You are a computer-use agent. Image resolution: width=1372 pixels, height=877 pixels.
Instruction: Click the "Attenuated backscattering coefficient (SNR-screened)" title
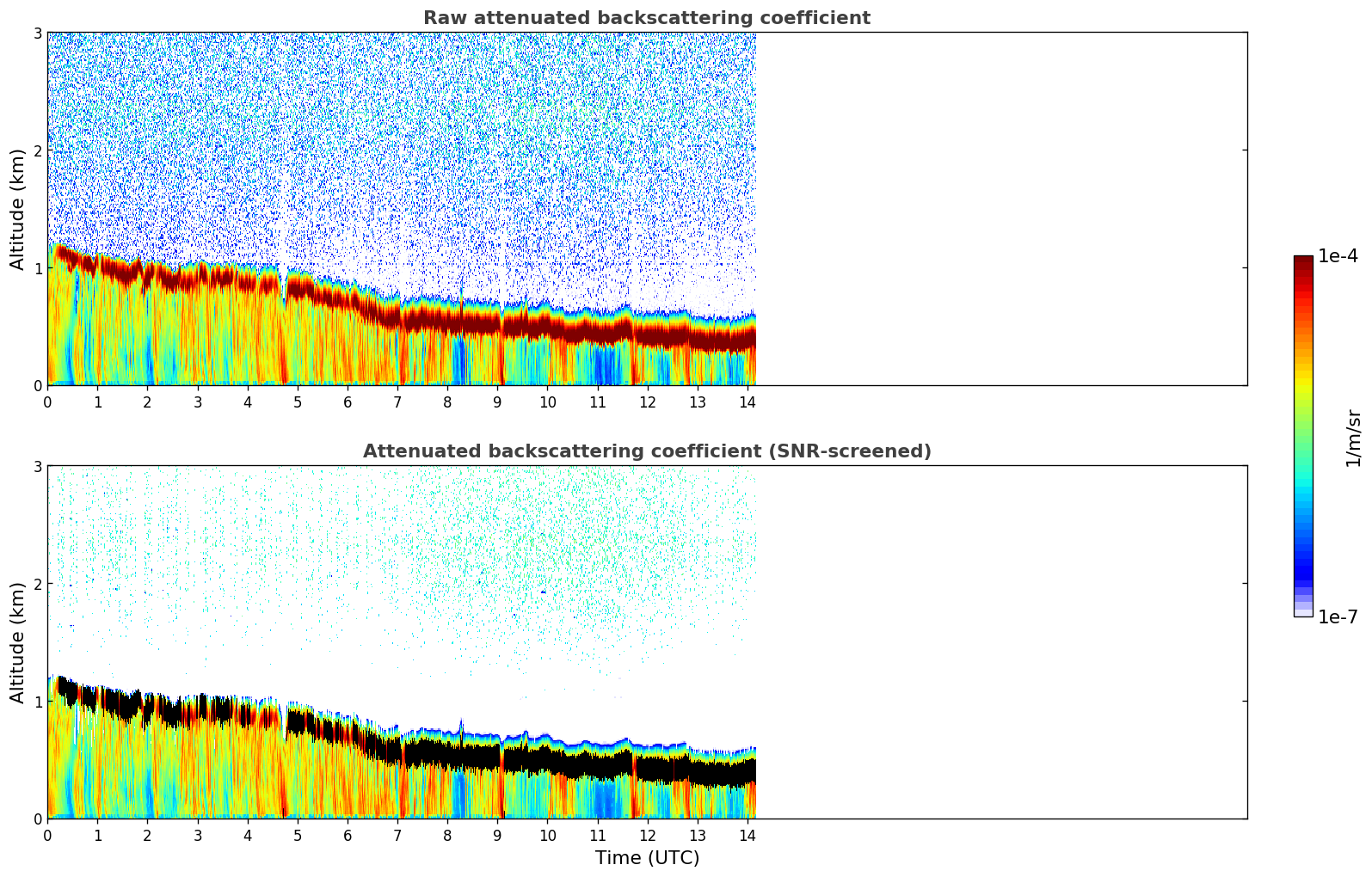647,451
